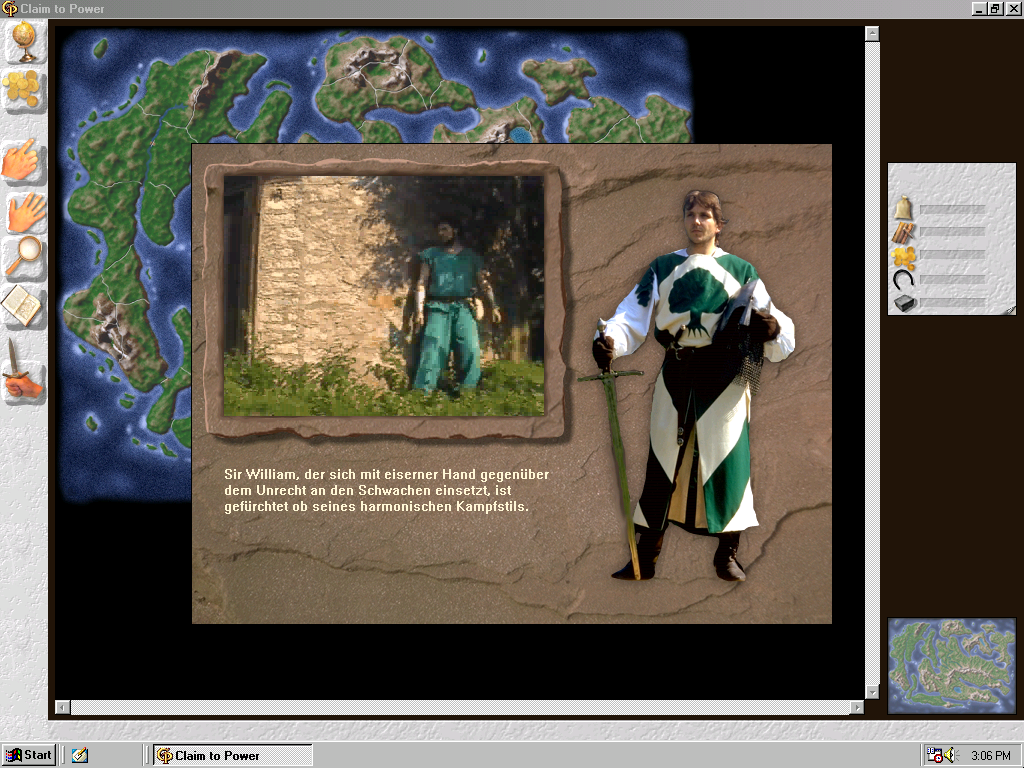Activate the magnifying glass tool
1024x768 pixels.
[x=24, y=257]
